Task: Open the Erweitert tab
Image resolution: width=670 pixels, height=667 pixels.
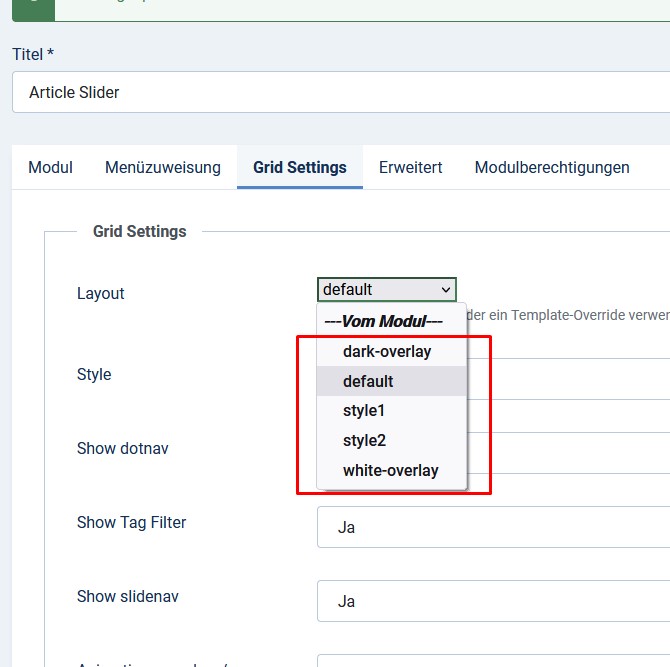Action: click(411, 167)
